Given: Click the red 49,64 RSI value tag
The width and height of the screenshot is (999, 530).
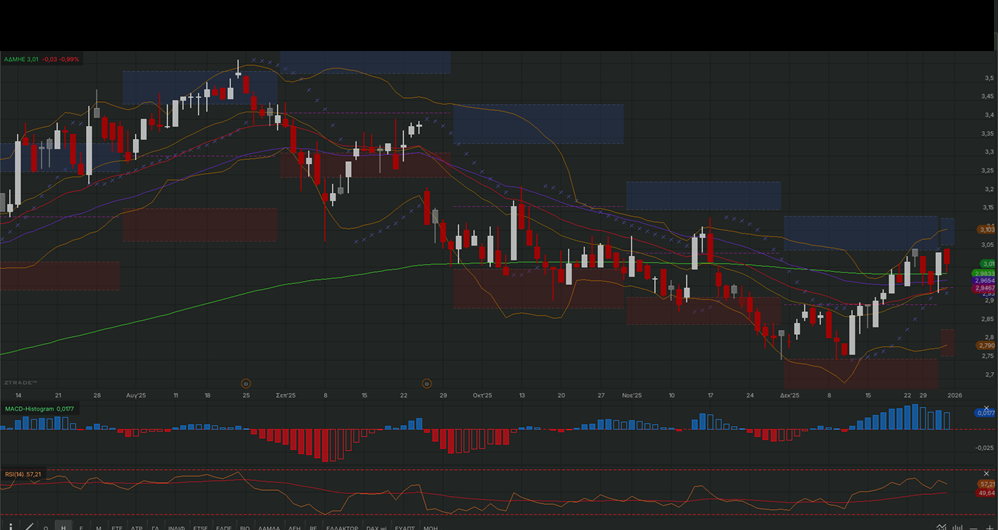Looking at the screenshot, I should tap(987, 493).
